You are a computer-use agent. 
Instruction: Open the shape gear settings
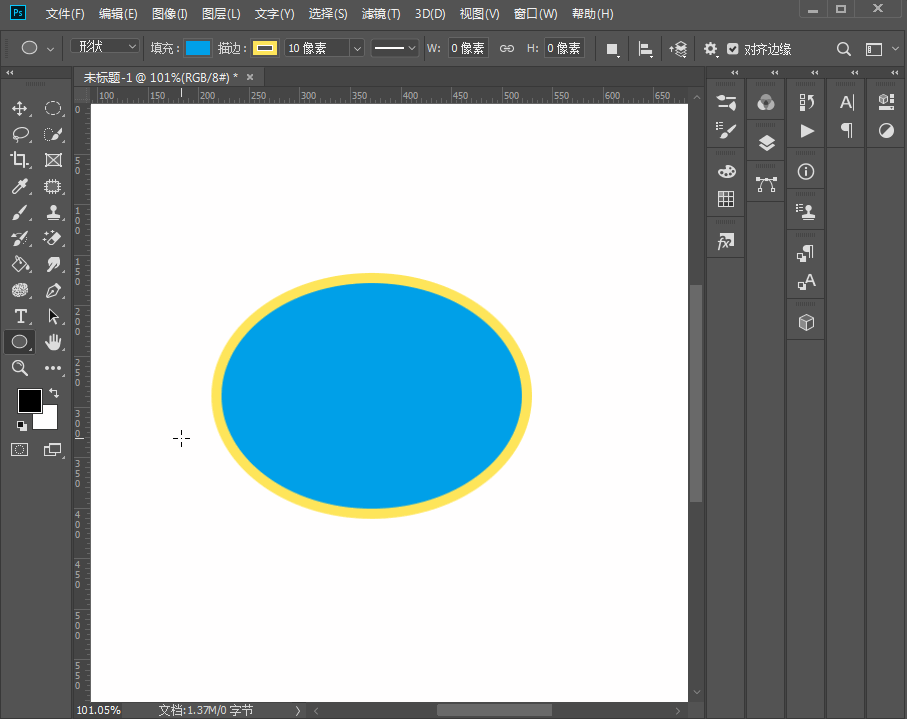710,49
